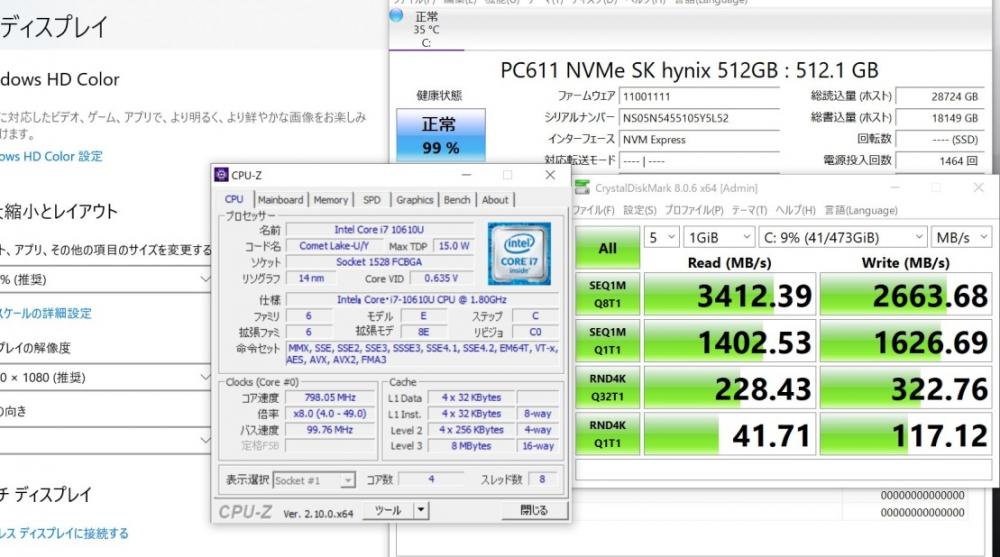Viewport: 1000px width, 557px height.
Task: Click the 正常 99 % health status button
Action: tap(441, 135)
